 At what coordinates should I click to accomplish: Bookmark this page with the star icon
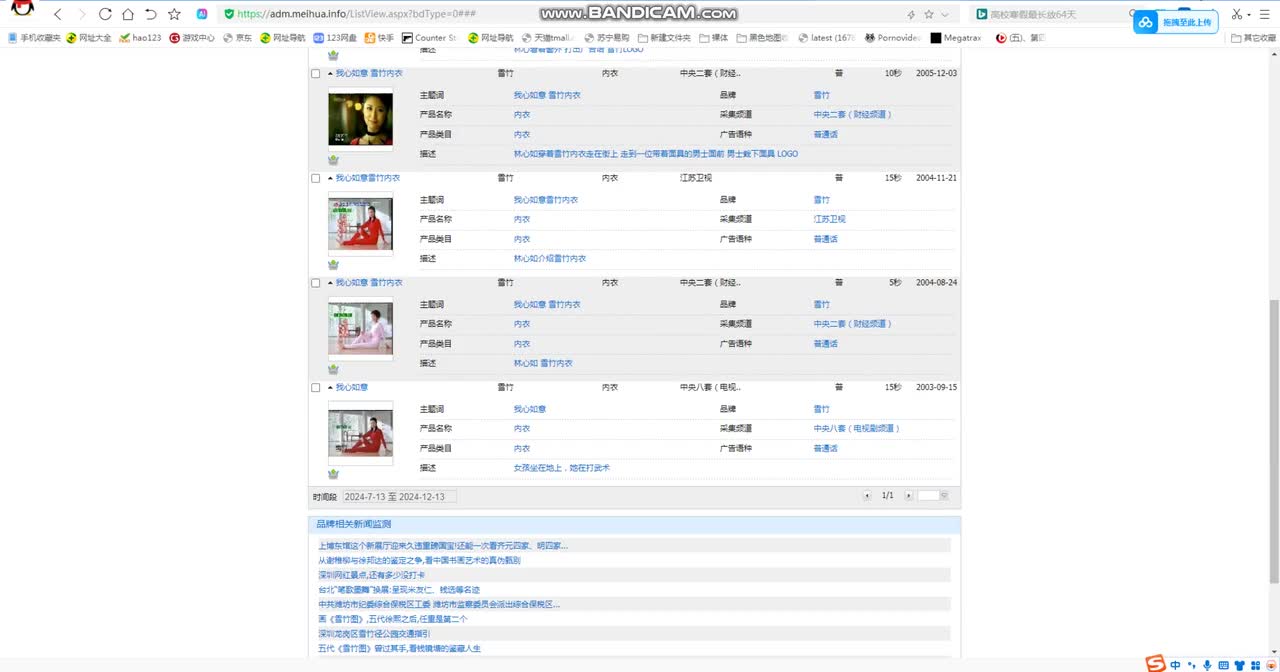click(x=174, y=14)
